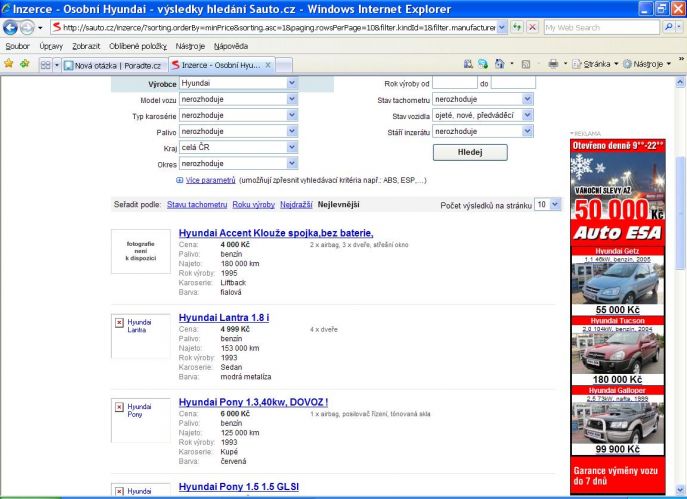This screenshot has height=499, width=687.
Task: Click the Home page icon
Action: (x=499, y=64)
